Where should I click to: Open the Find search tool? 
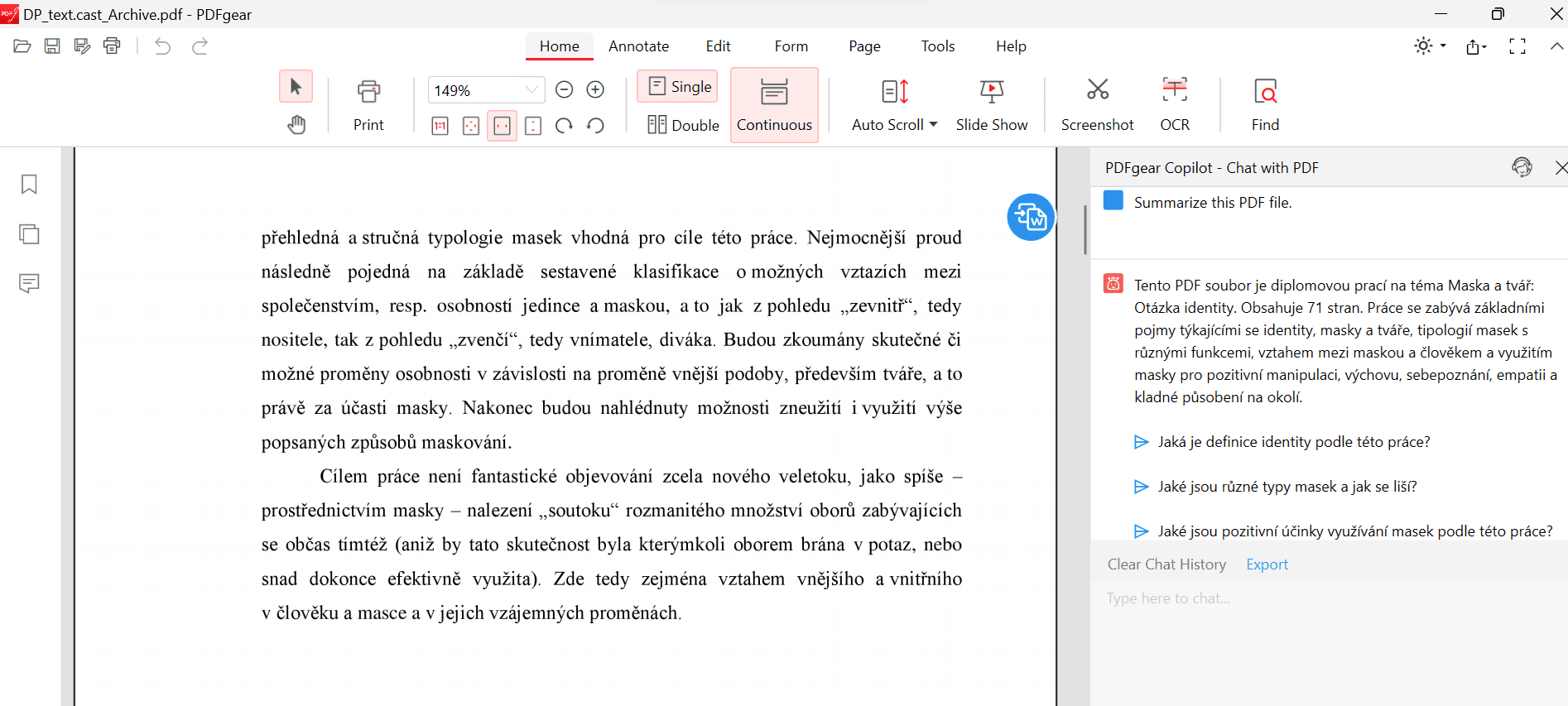(1264, 103)
